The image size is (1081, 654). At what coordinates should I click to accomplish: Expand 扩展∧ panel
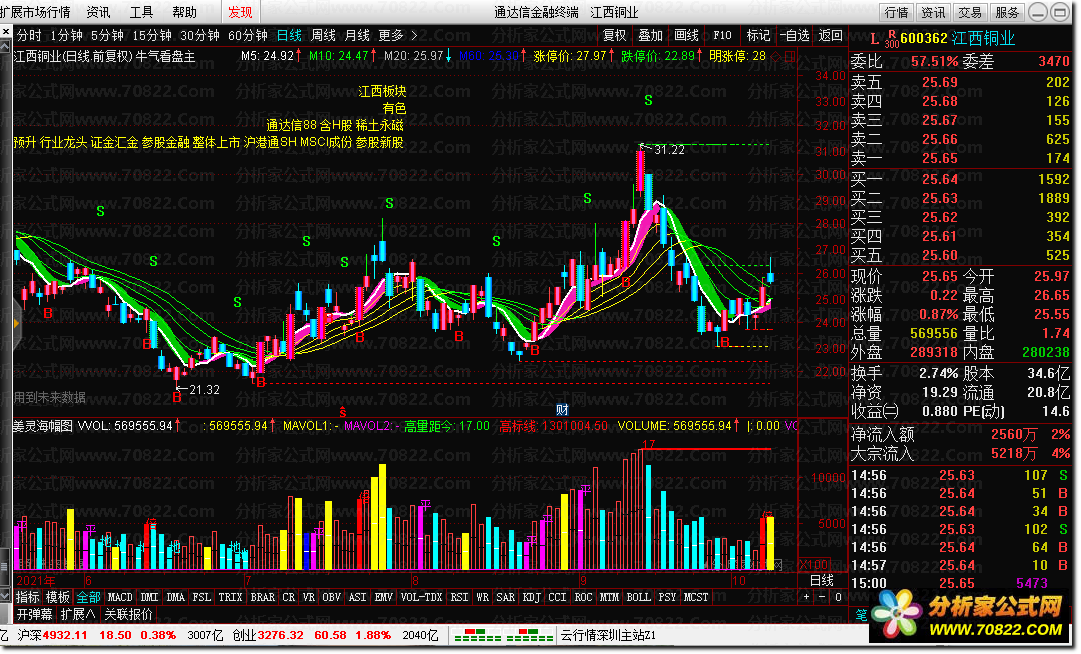point(78,614)
